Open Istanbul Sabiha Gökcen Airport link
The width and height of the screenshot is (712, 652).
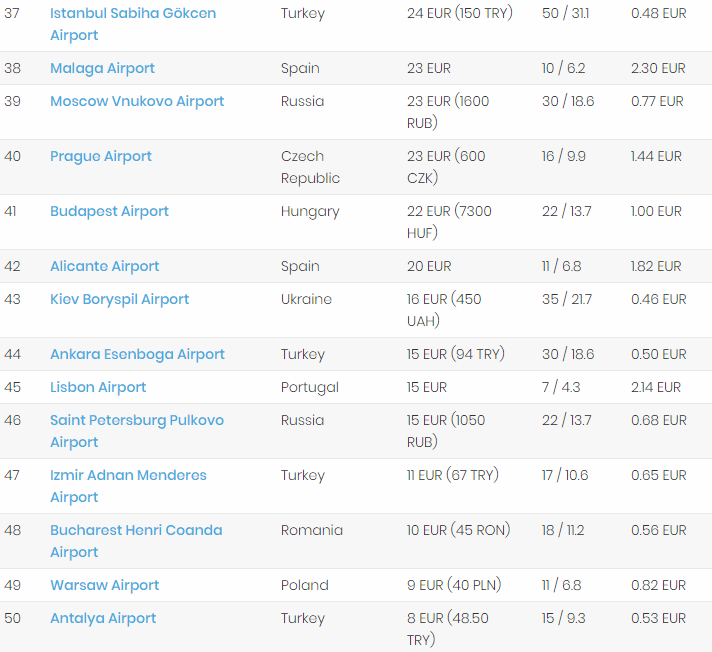[x=133, y=14]
